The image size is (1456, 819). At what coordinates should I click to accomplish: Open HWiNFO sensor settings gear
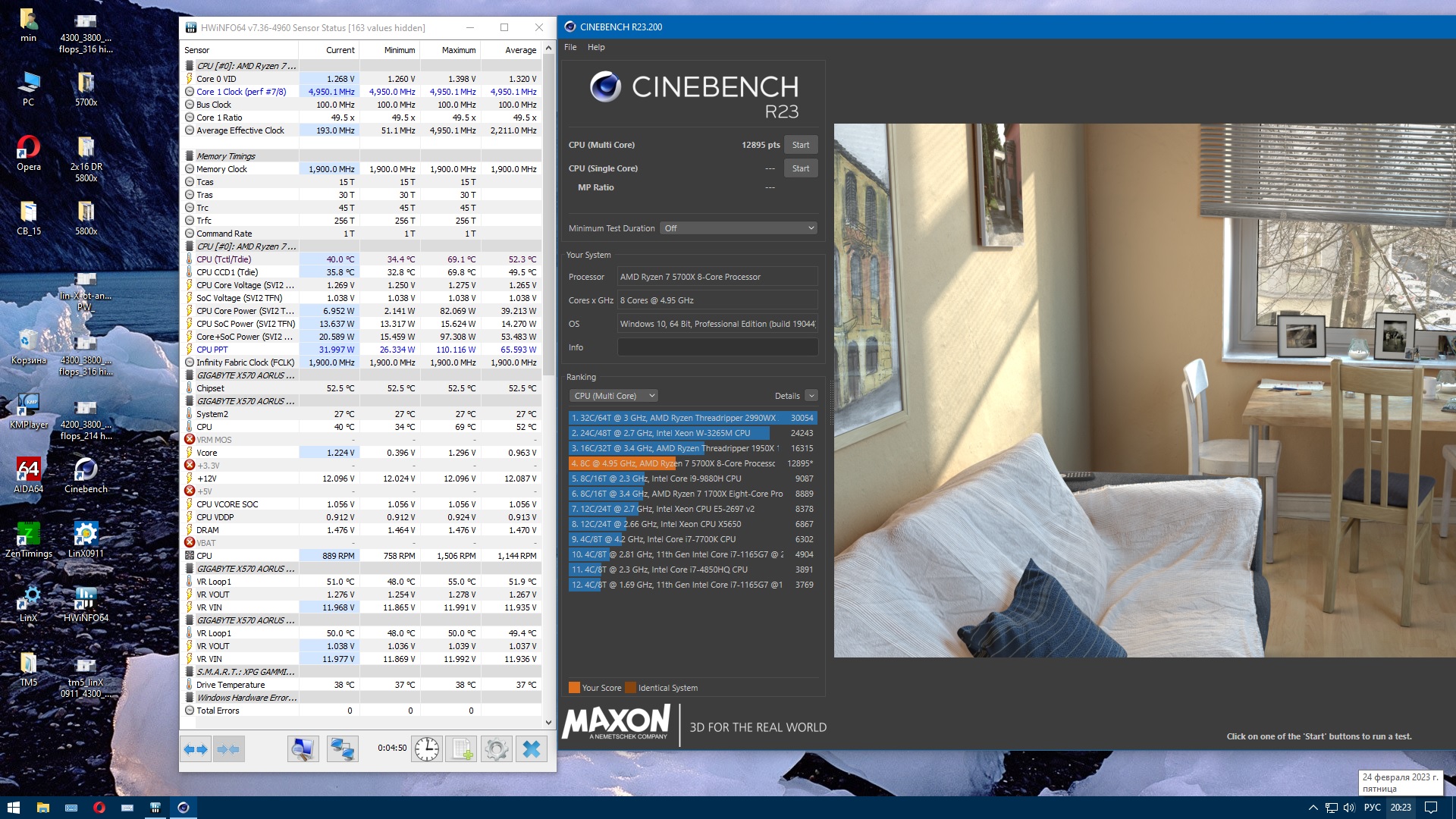(496, 749)
